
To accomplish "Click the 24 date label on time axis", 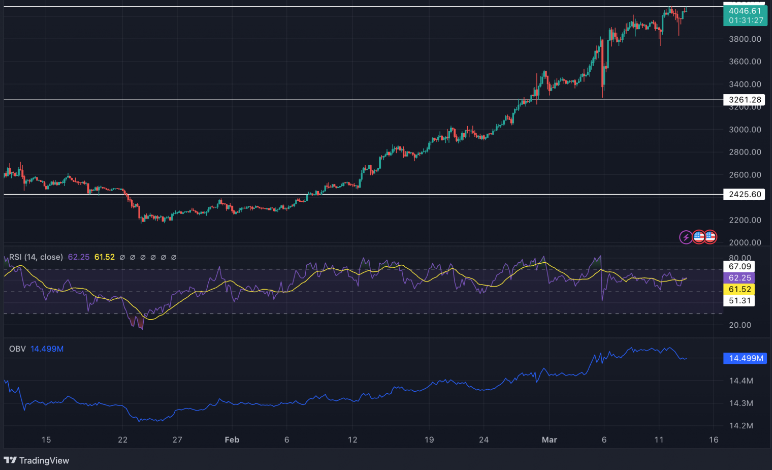I will coord(483,439).
